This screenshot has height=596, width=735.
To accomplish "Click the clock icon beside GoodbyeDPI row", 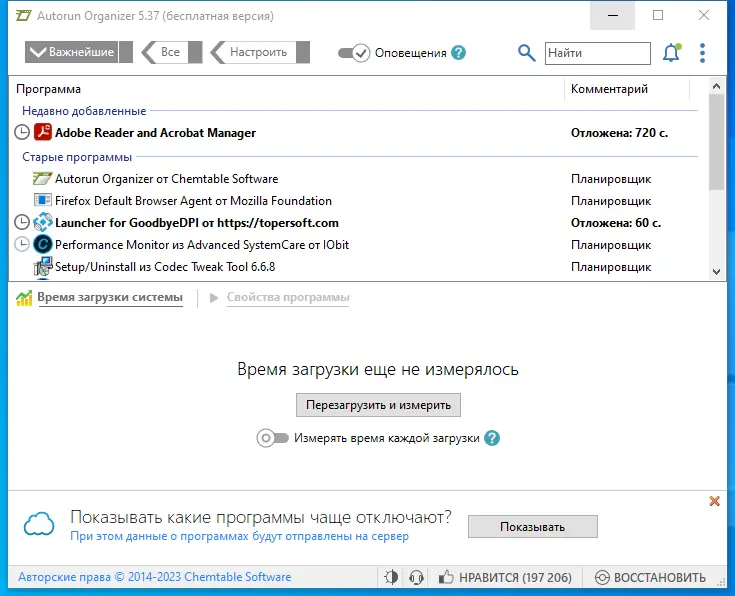I will click(x=22, y=222).
